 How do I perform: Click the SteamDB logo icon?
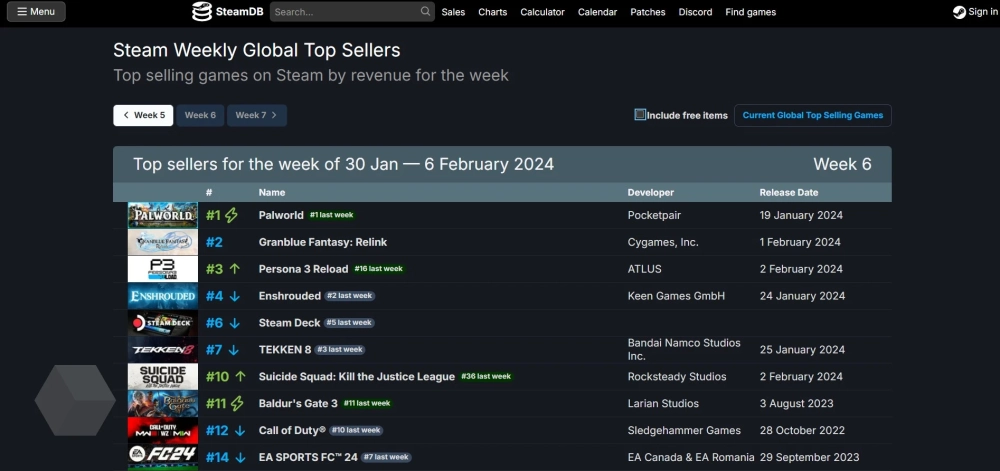tap(203, 12)
